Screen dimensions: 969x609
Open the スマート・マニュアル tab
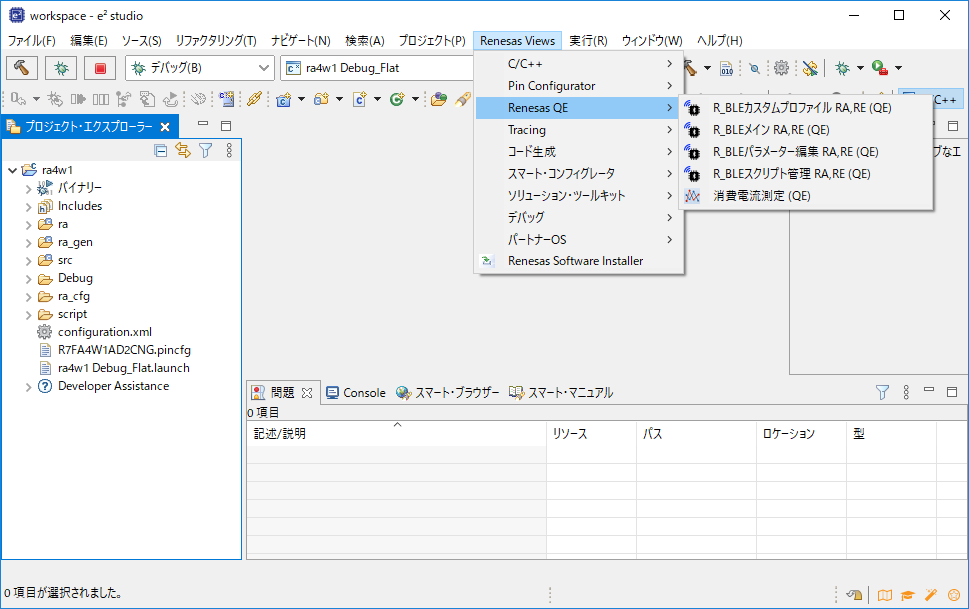point(561,393)
